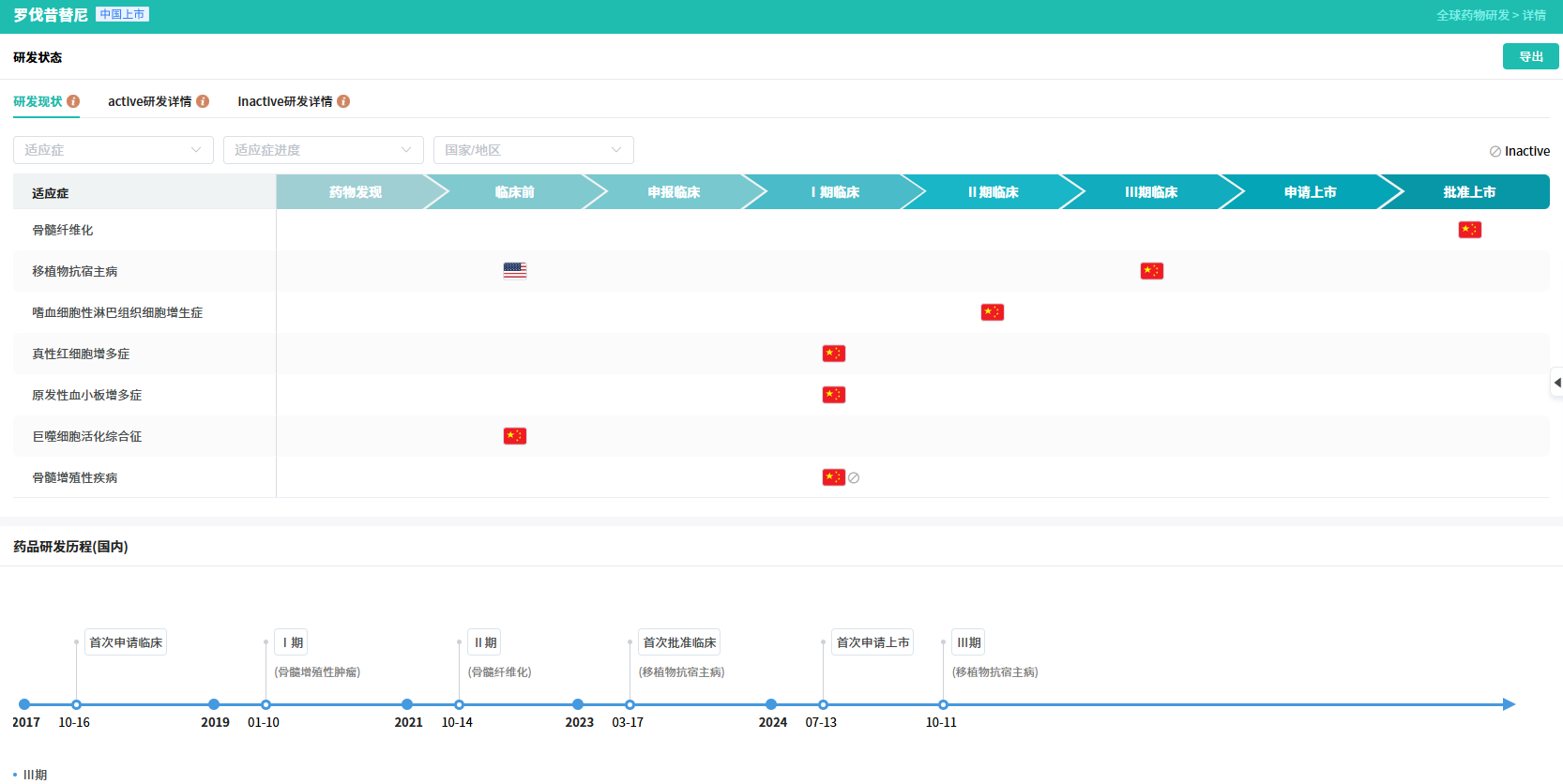Click info icon next to inactive研发详情
This screenshot has height=784, width=1563.
(x=343, y=101)
